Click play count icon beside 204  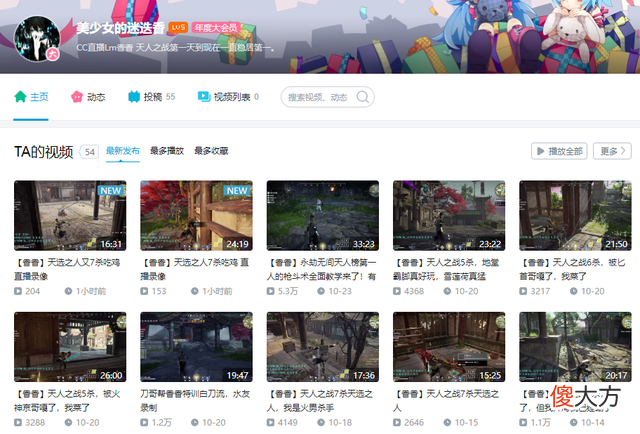[18, 291]
